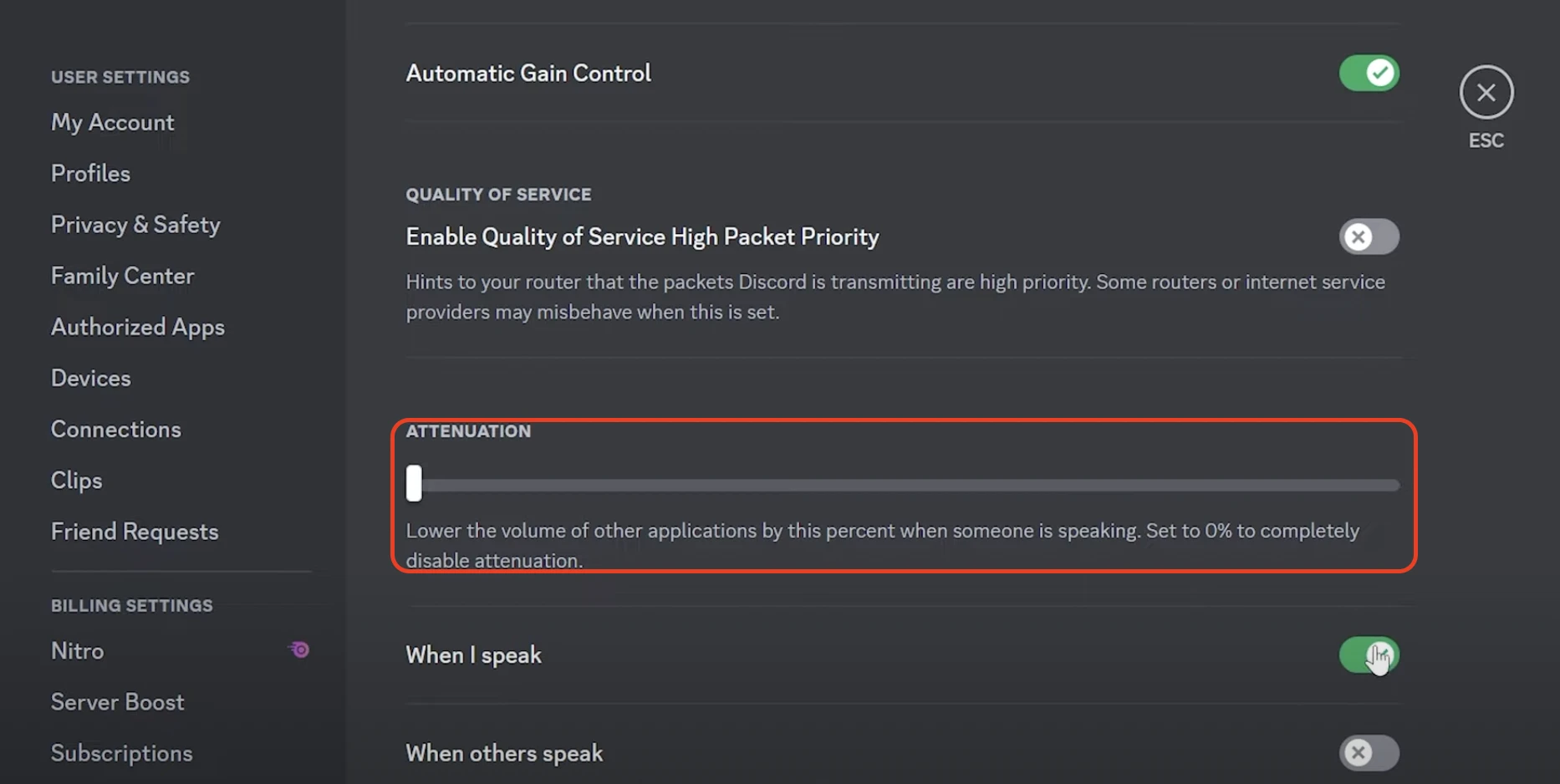1560x784 pixels.
Task: Click the Nitro badge icon in sidebar
Action: [299, 649]
